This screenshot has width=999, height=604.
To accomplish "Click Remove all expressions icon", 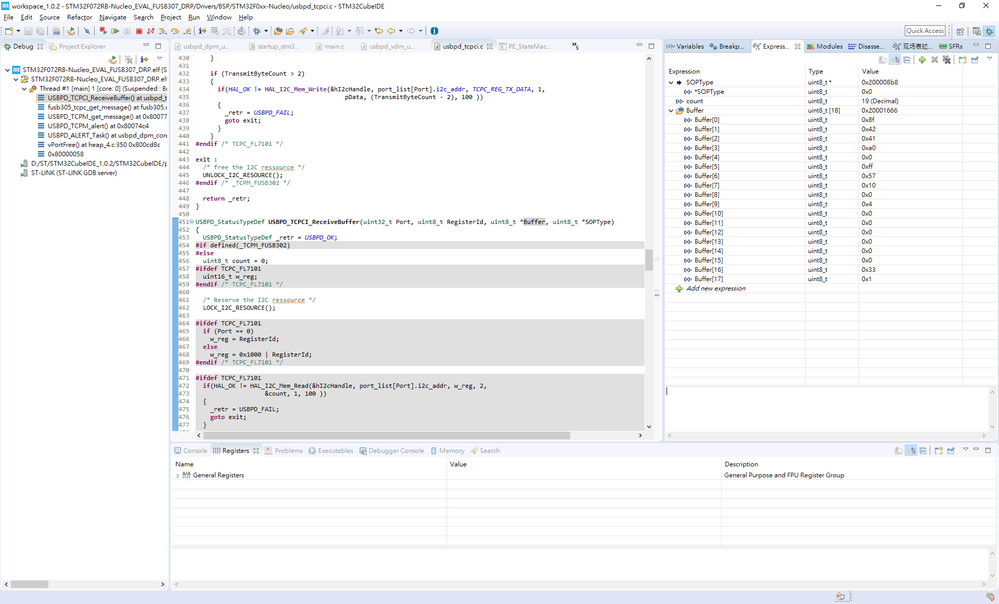I will point(947,59).
